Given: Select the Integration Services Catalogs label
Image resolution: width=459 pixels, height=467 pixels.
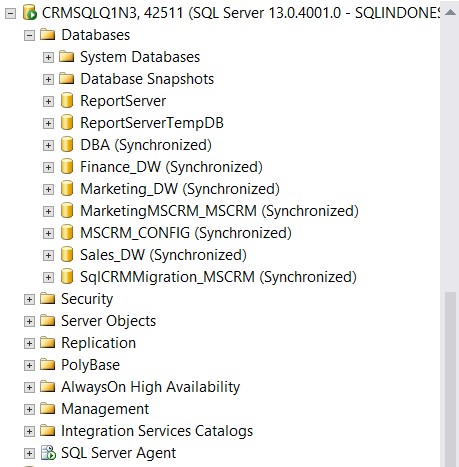Looking at the screenshot, I should [157, 431].
